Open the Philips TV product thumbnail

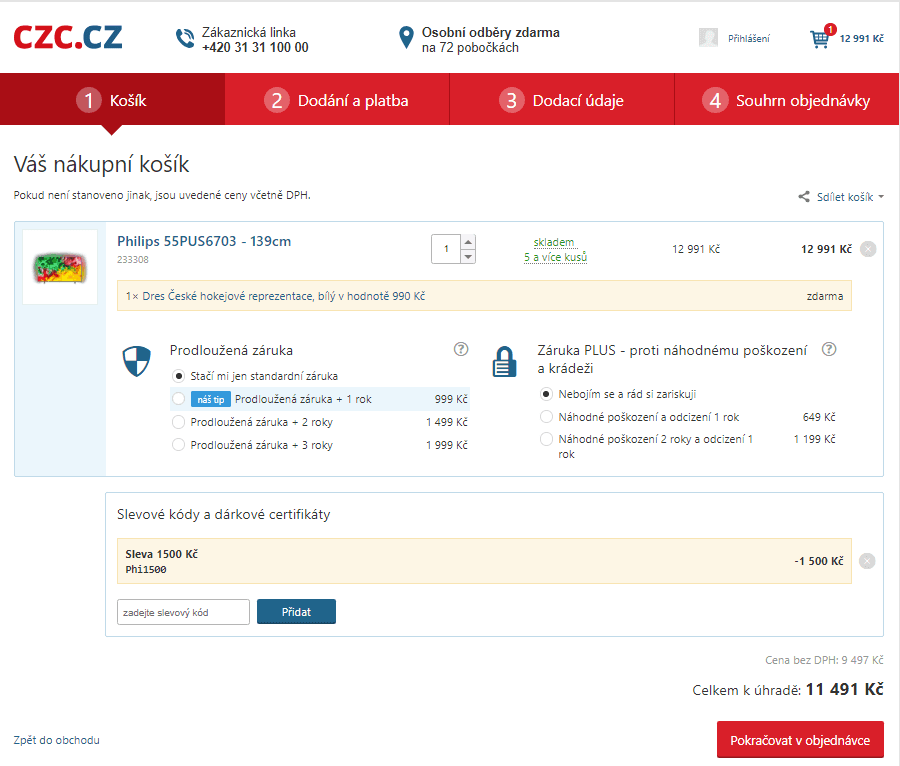coord(60,267)
